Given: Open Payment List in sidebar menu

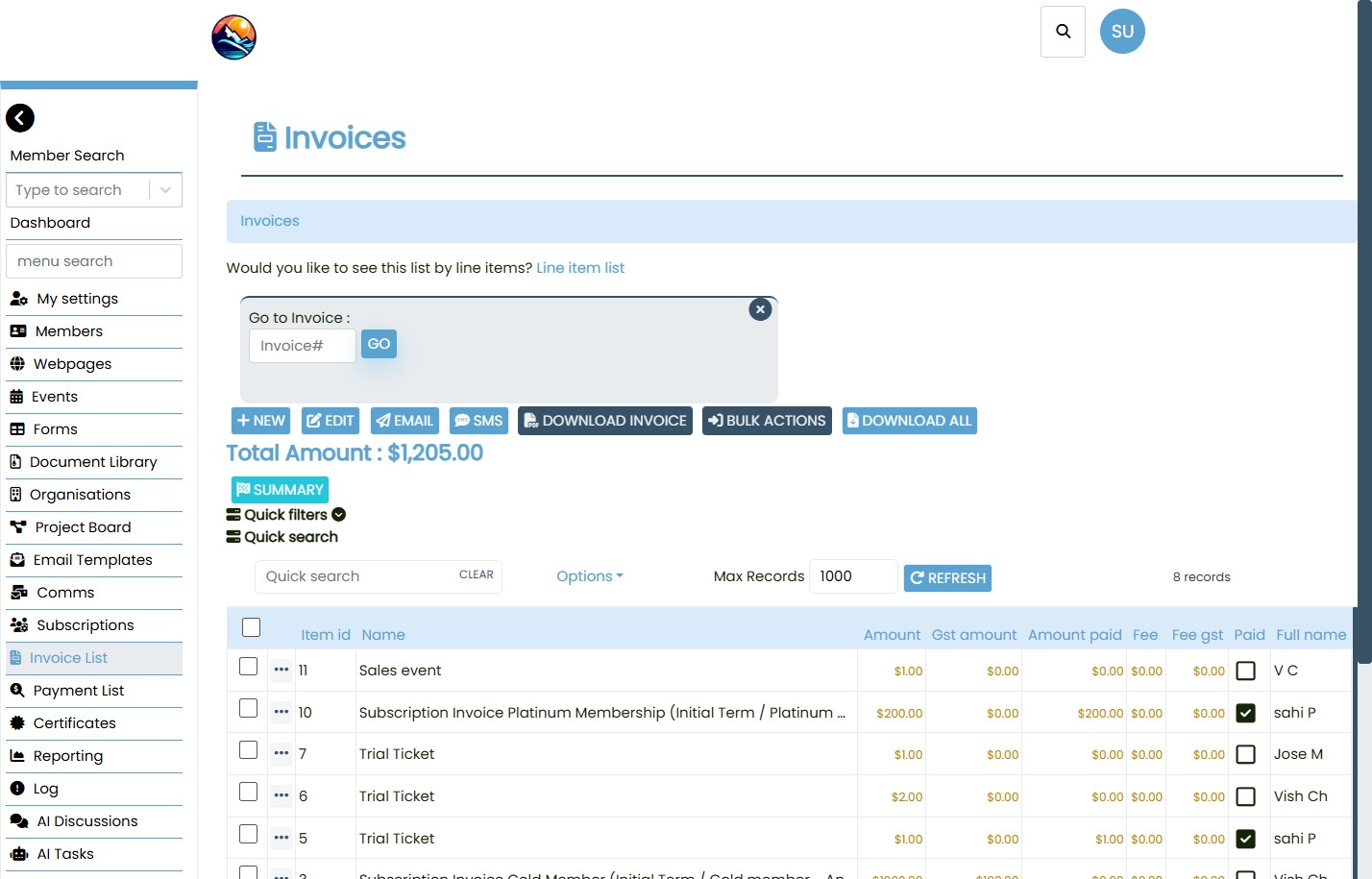Looking at the screenshot, I should click(79, 691).
